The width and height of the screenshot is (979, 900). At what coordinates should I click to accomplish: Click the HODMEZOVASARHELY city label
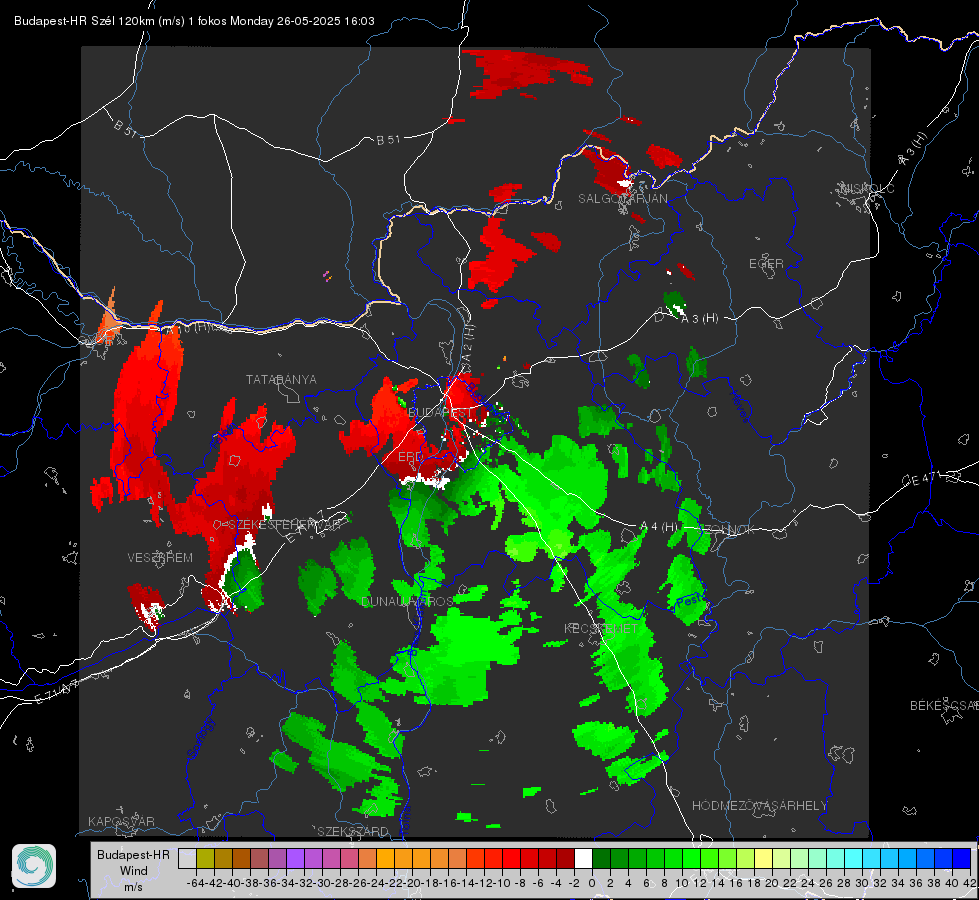[x=759, y=806]
